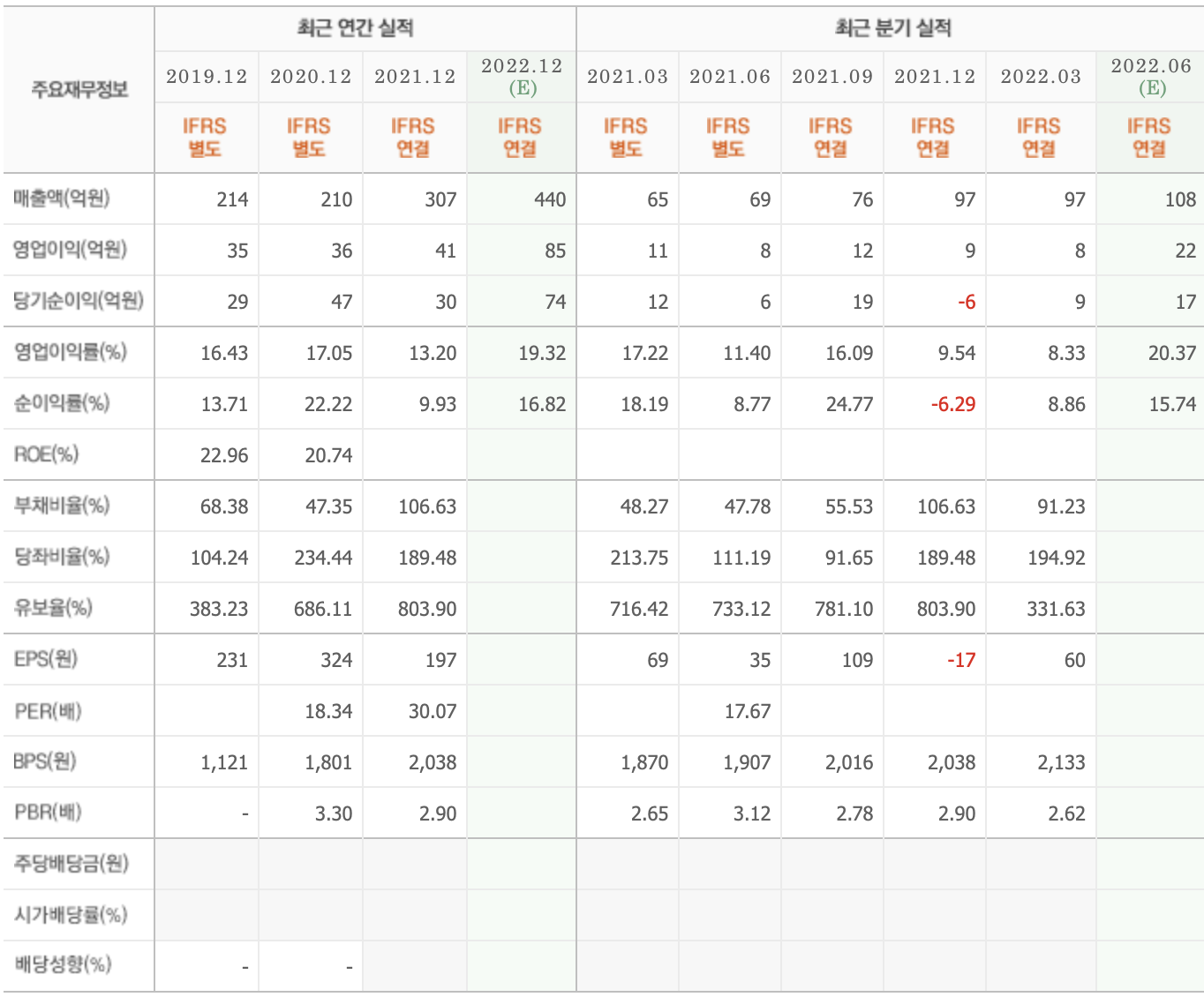Click estimated annual operating profit 85
The height and width of the screenshot is (997, 1204).
pyautogui.click(x=555, y=251)
